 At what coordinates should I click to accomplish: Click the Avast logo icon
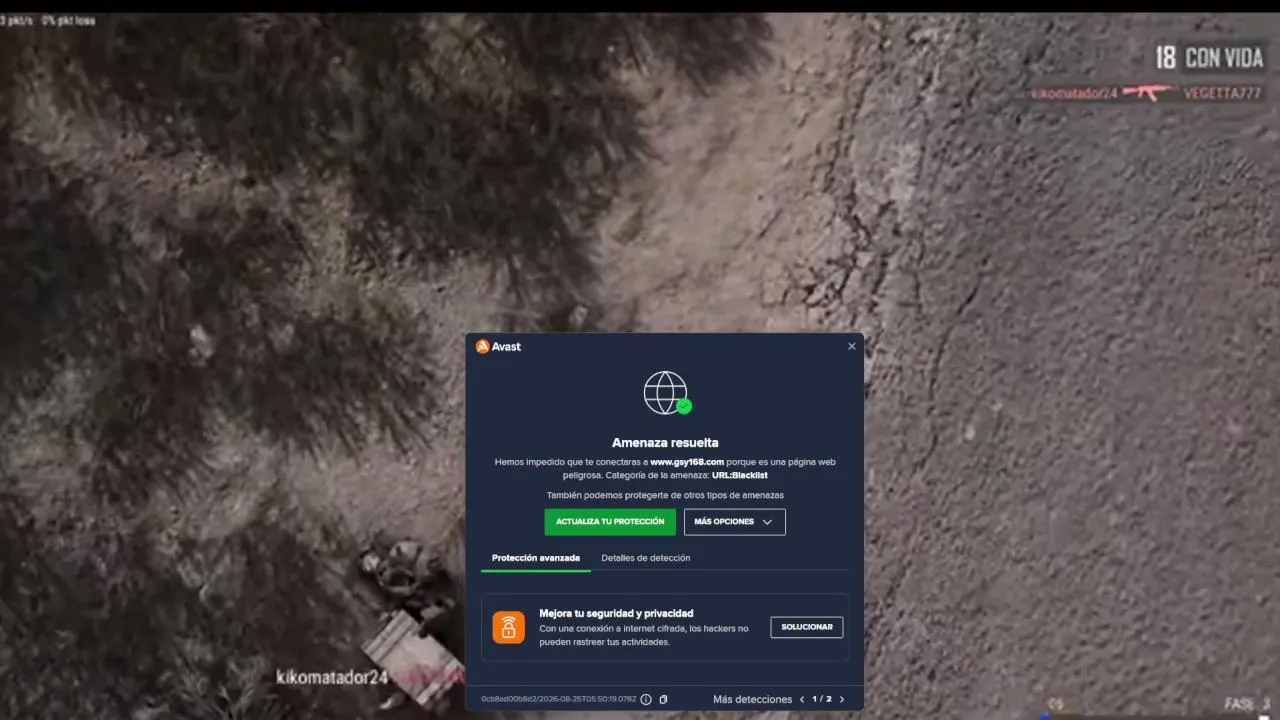[x=483, y=346]
